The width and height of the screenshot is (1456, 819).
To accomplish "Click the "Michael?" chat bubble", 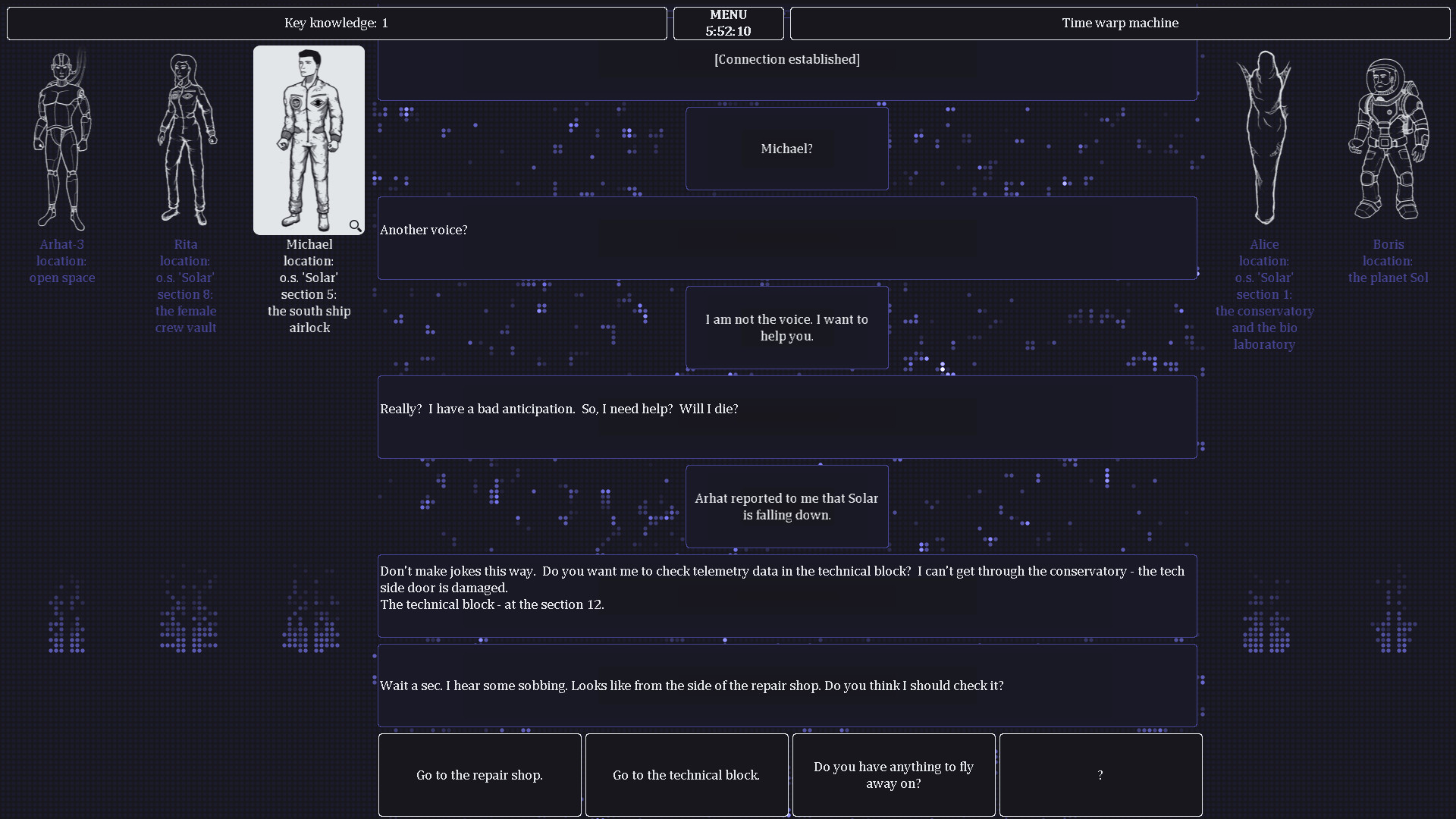I will tap(786, 148).
